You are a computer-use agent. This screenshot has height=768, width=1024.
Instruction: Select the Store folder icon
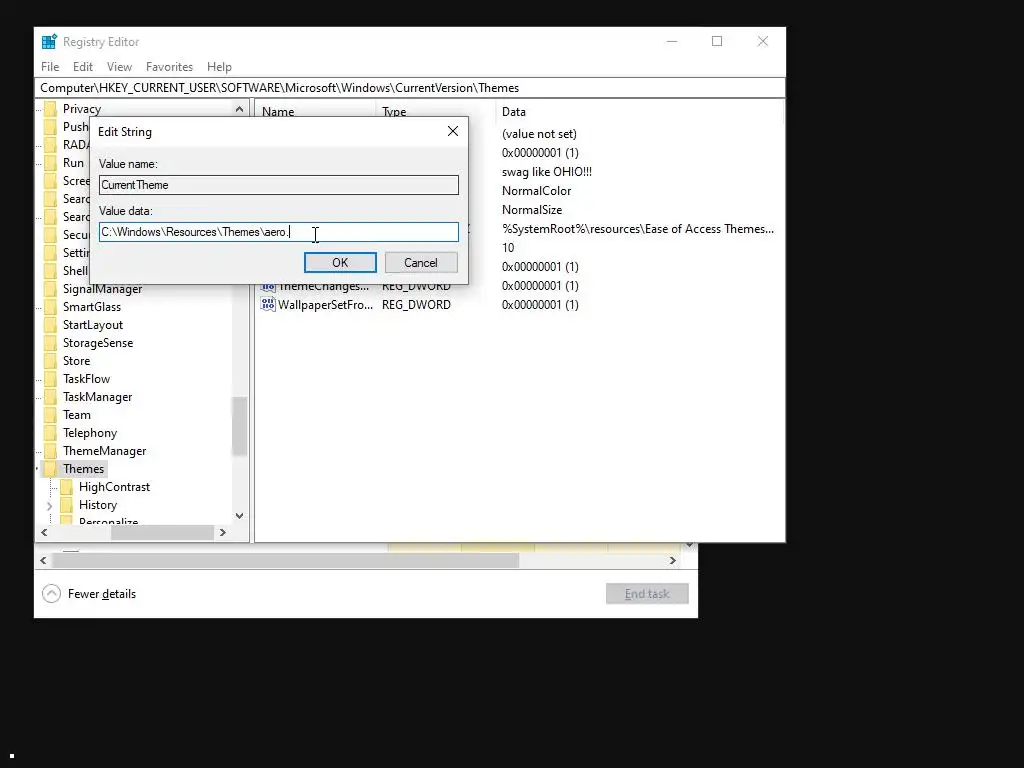coord(50,360)
